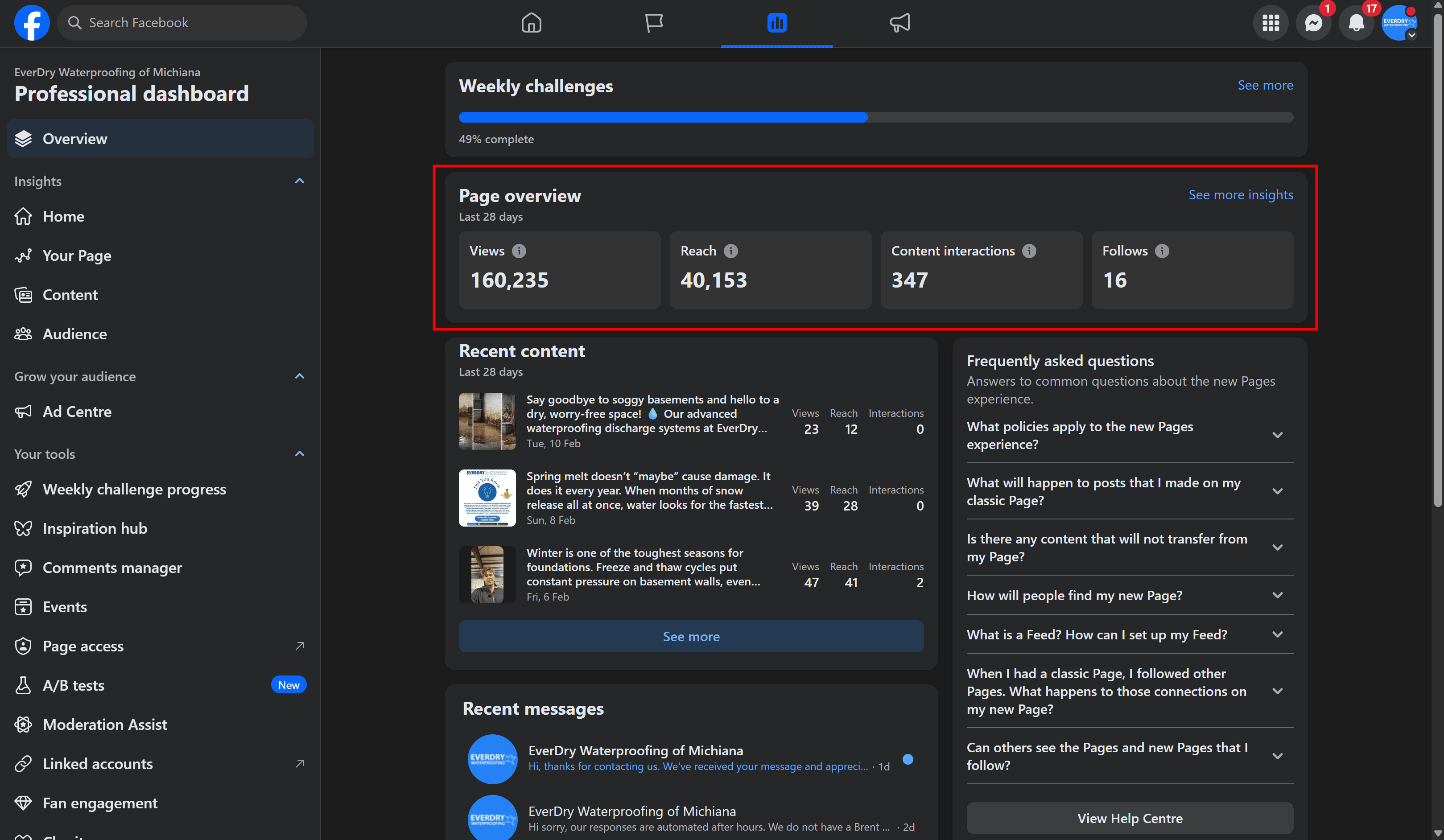Viewport: 1444px width, 840px height.
Task: Open the EverDry profile account menu
Action: tap(1399, 23)
